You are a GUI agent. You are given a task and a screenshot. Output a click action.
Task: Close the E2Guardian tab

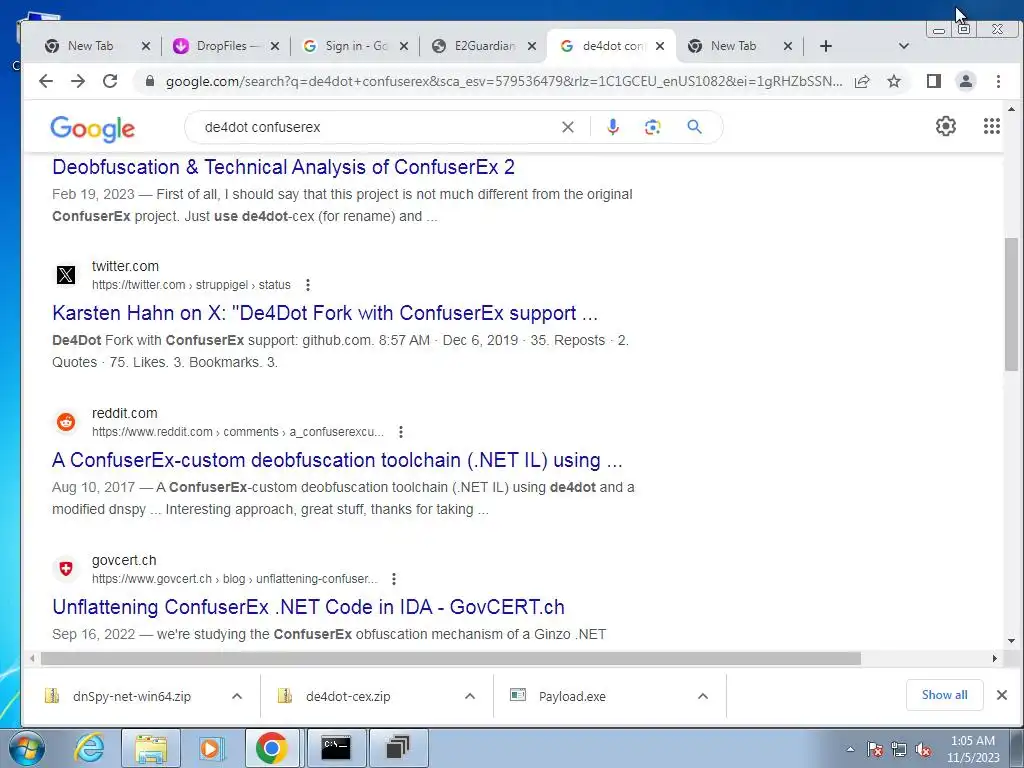coord(532,46)
